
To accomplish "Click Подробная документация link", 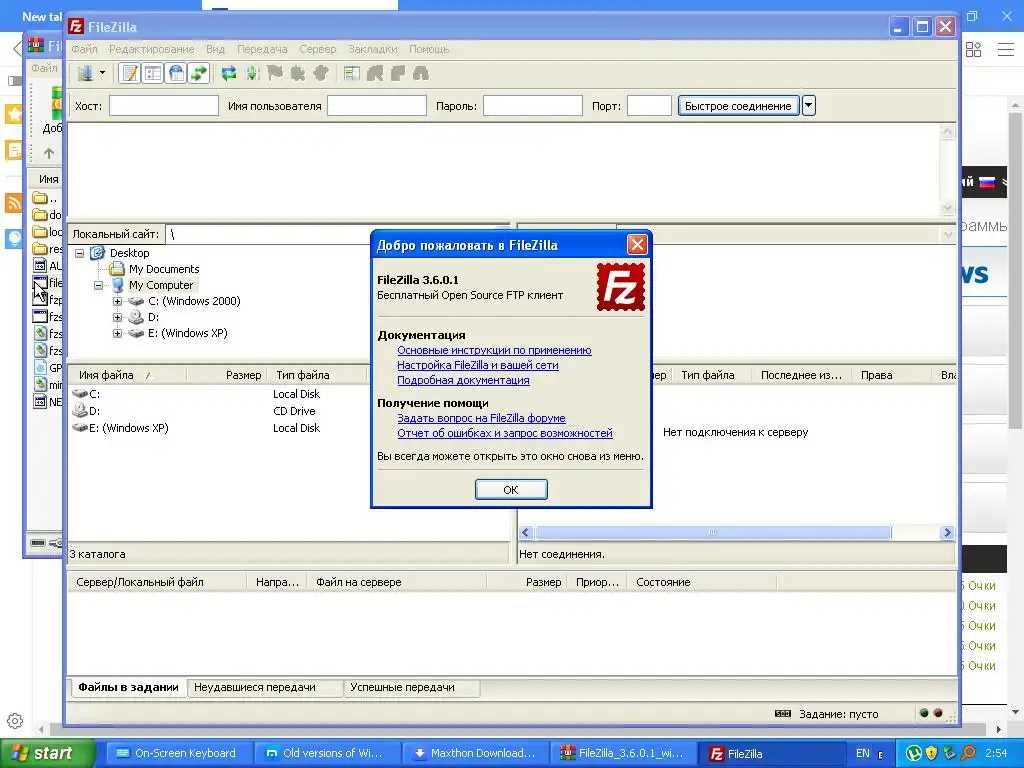I will pos(463,380).
